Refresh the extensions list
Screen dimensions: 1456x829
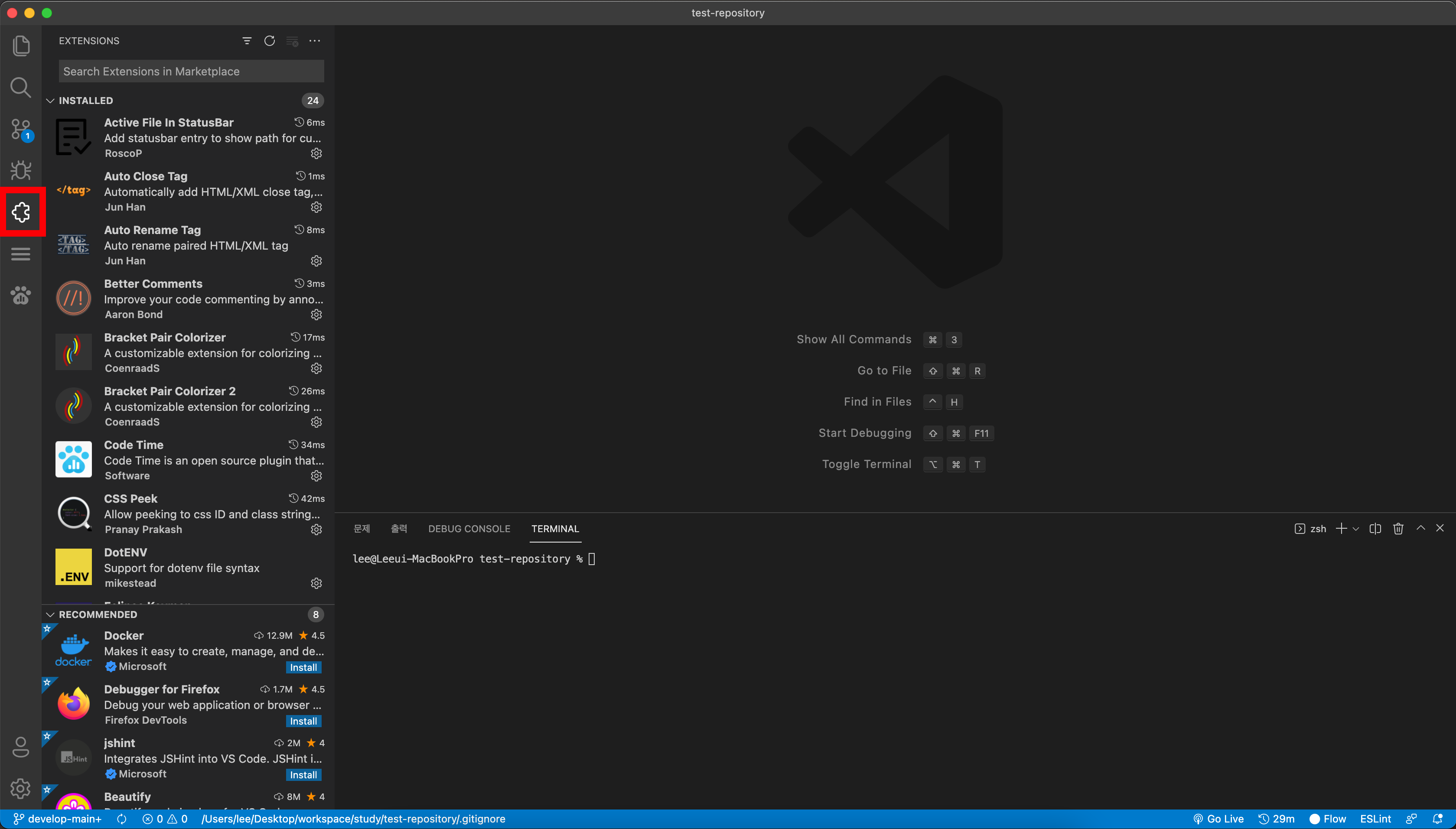(269, 41)
